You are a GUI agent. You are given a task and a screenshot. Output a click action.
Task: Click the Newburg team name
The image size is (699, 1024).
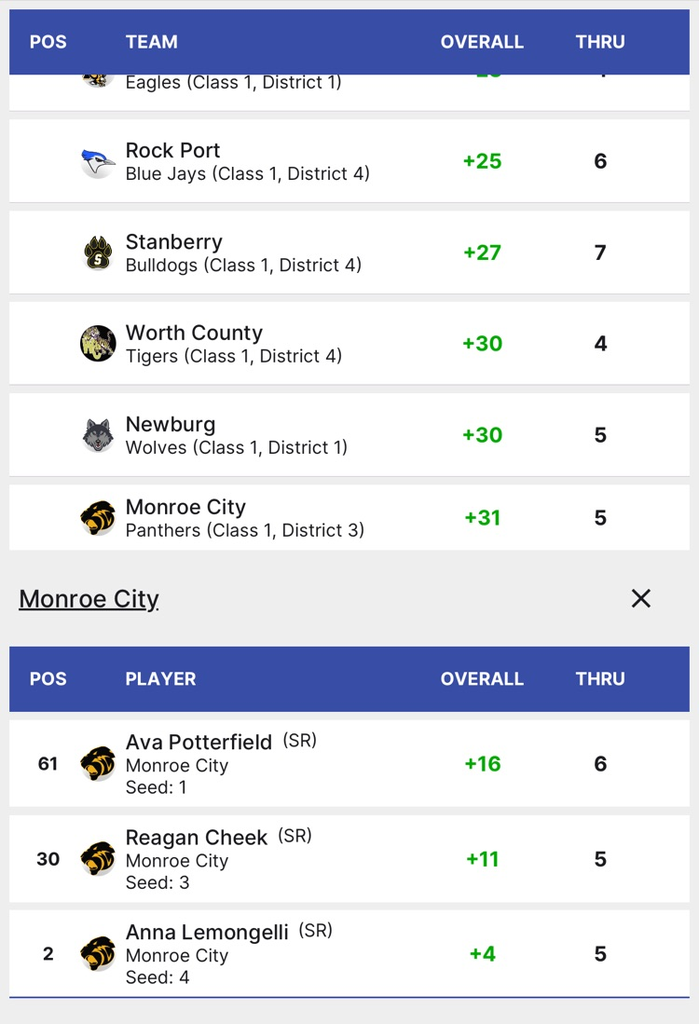(x=170, y=424)
